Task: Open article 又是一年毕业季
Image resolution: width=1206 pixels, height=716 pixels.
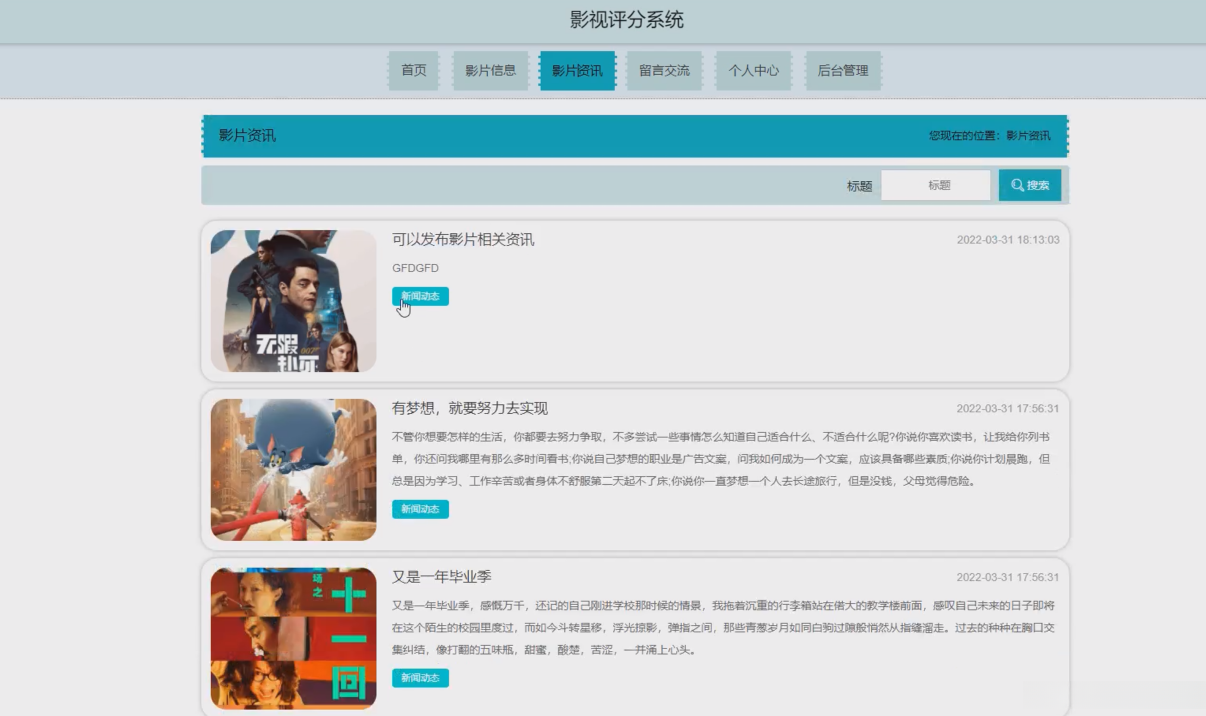Action: click(441, 578)
